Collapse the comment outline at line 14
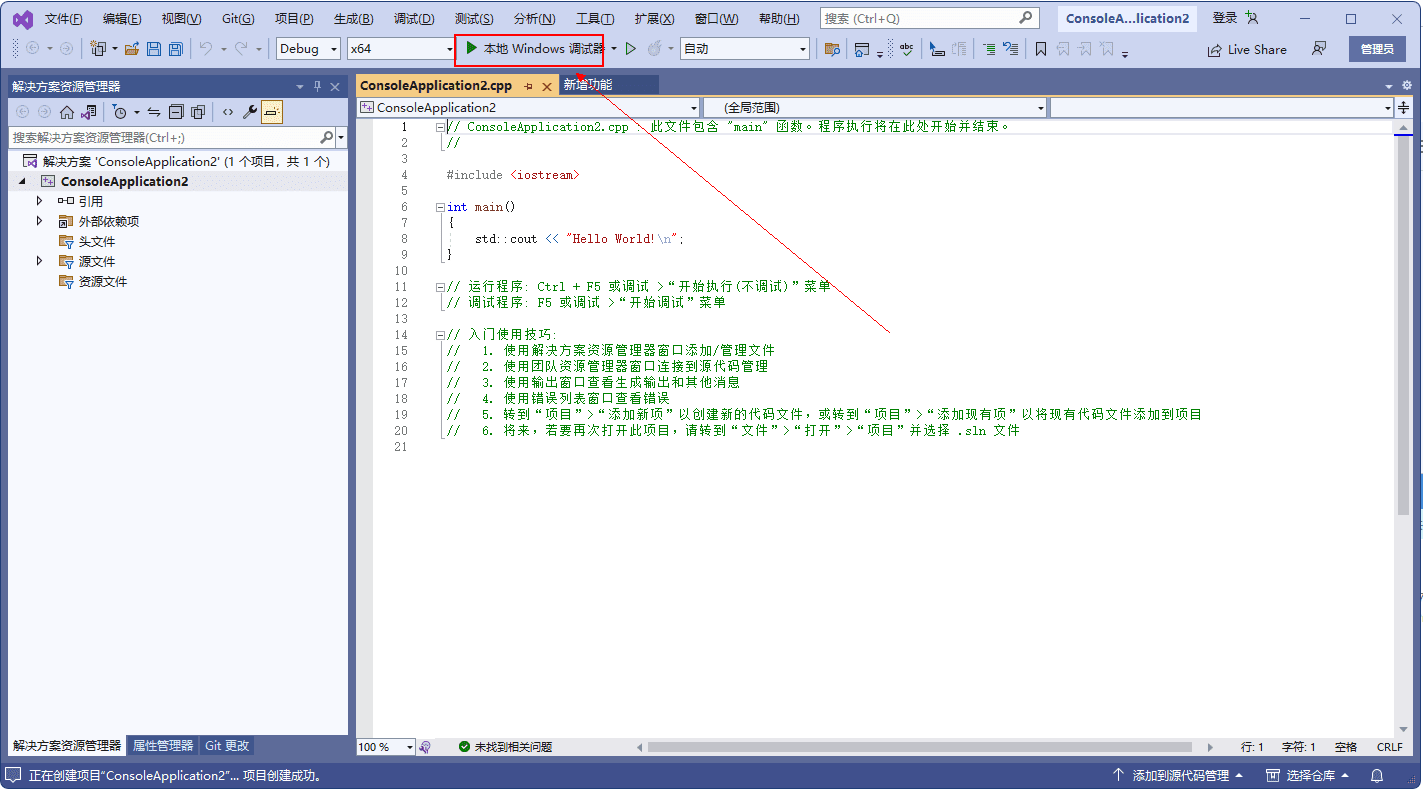The image size is (1423, 789). 441,335
